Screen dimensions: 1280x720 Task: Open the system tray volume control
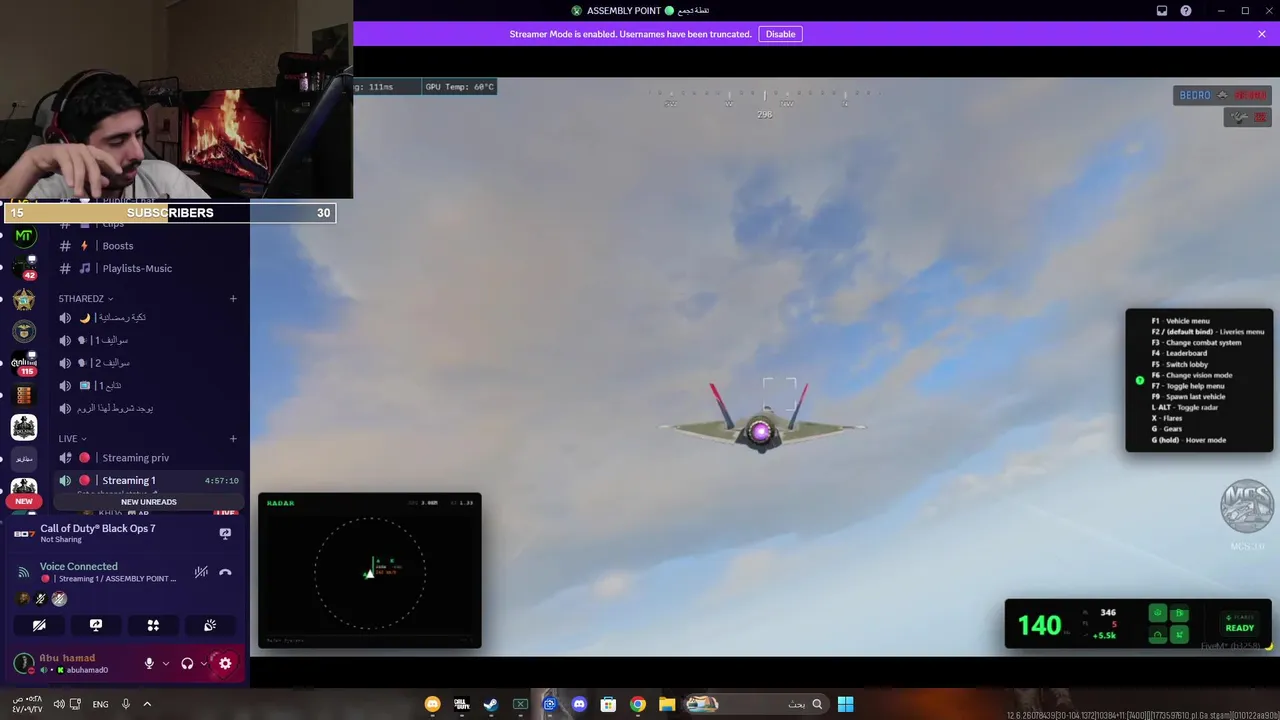tap(59, 704)
